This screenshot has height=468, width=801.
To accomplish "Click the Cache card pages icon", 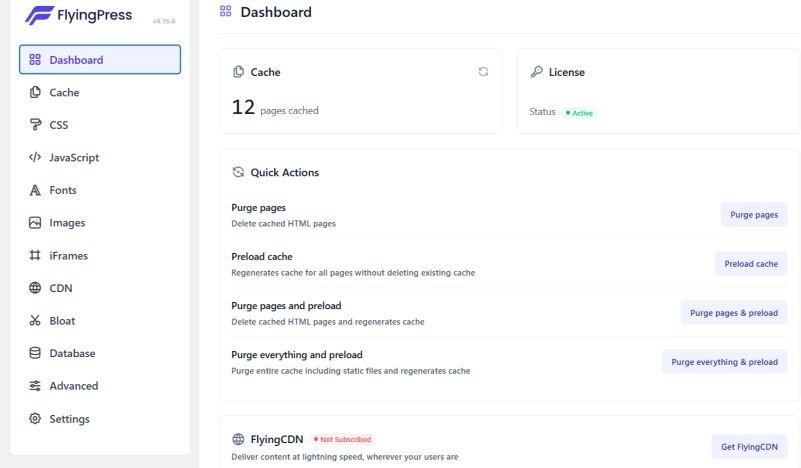I will (x=238, y=72).
